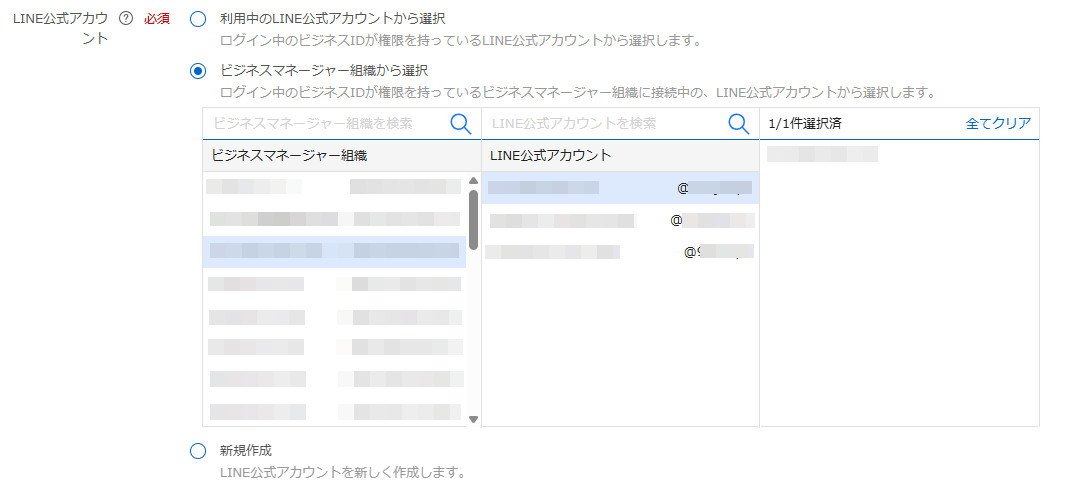The width and height of the screenshot is (1081, 490).
Task: Click the 必須 required label
Action: (157, 19)
